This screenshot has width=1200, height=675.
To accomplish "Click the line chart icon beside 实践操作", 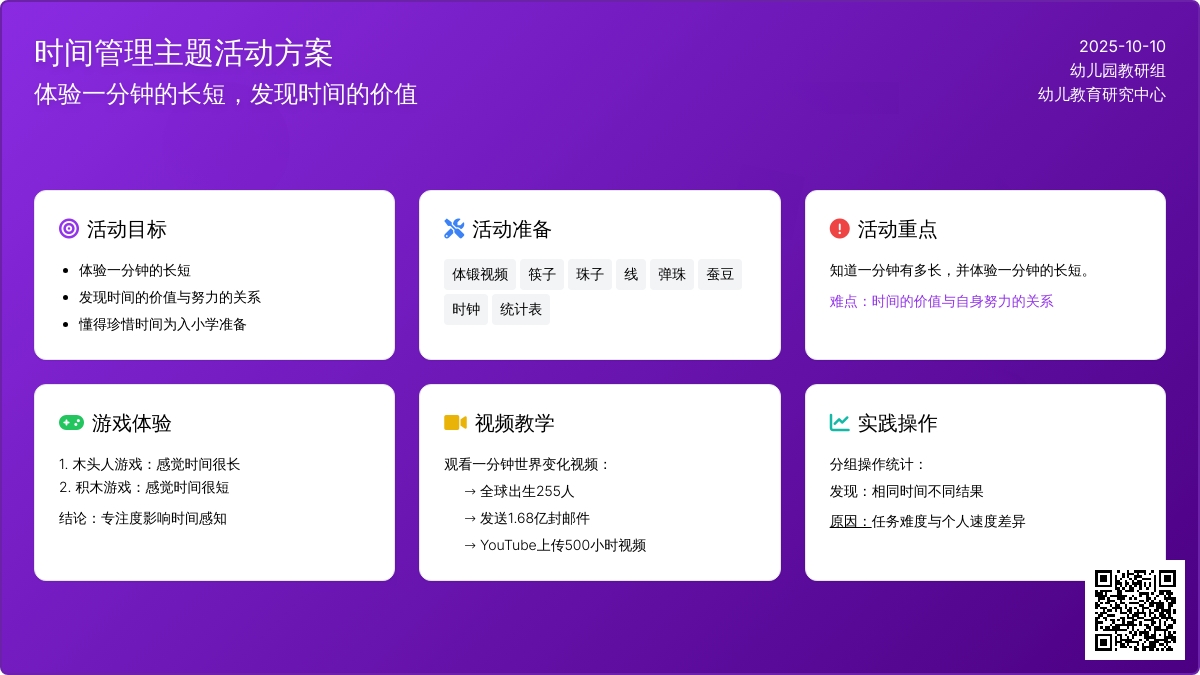I will click(x=839, y=423).
